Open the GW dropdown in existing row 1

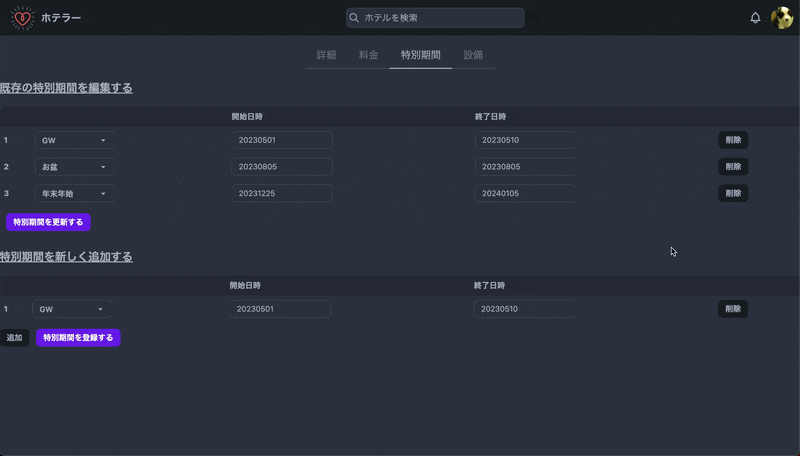point(74,140)
